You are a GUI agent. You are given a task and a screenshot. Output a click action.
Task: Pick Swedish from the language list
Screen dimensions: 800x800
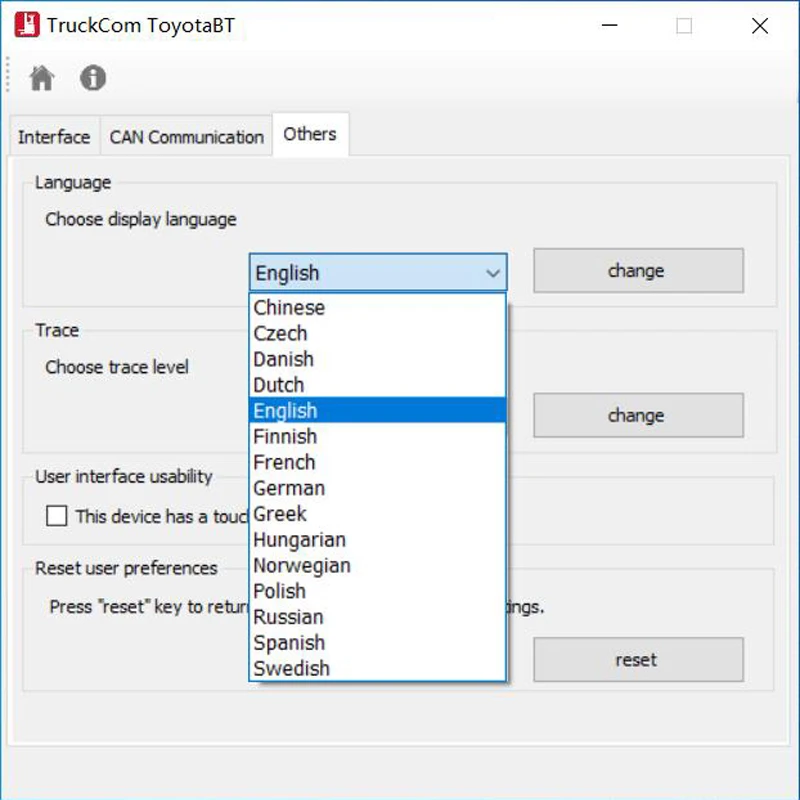point(291,668)
